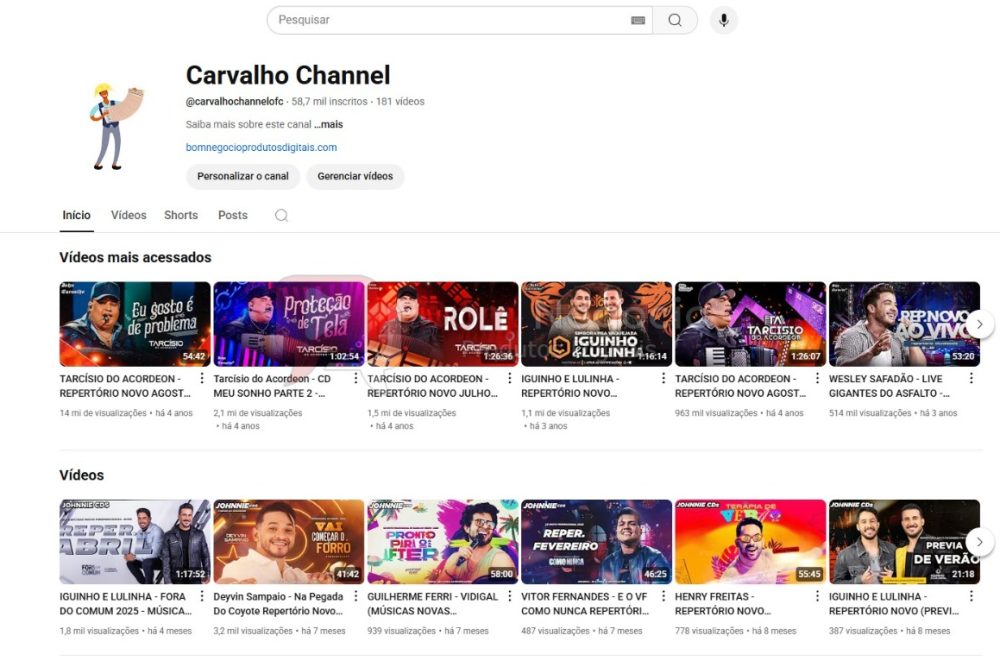Open options menu for Repertório Novo Julho video

click(x=510, y=379)
